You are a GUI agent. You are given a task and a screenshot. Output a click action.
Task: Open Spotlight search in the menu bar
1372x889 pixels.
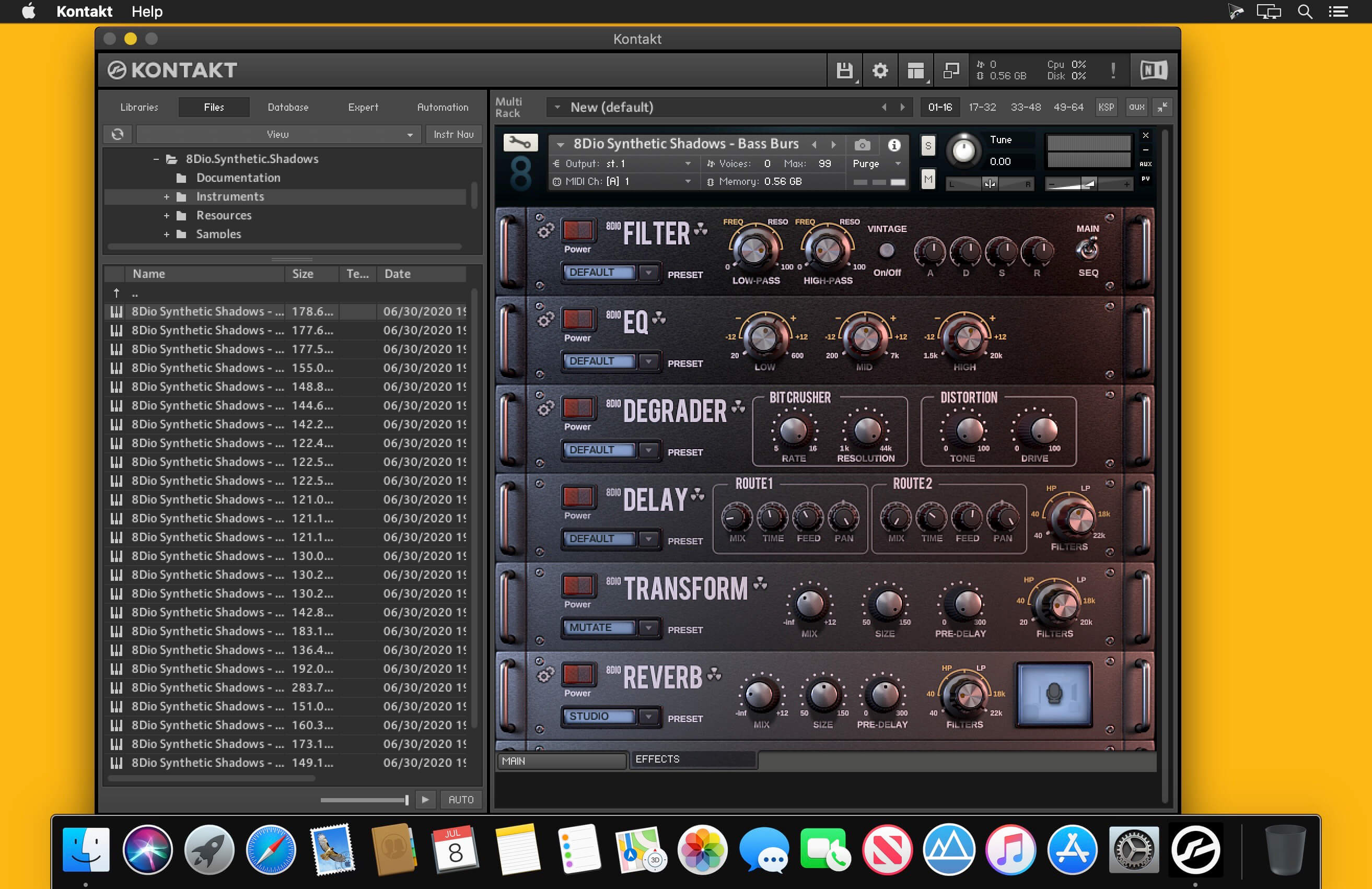(x=1305, y=11)
